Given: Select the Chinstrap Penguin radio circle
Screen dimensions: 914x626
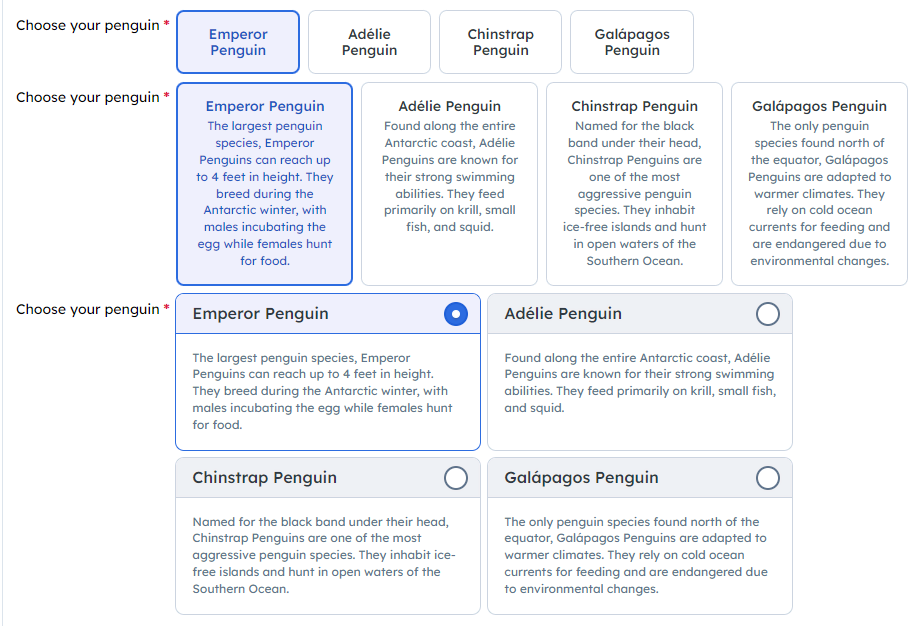Looking at the screenshot, I should 456,478.
